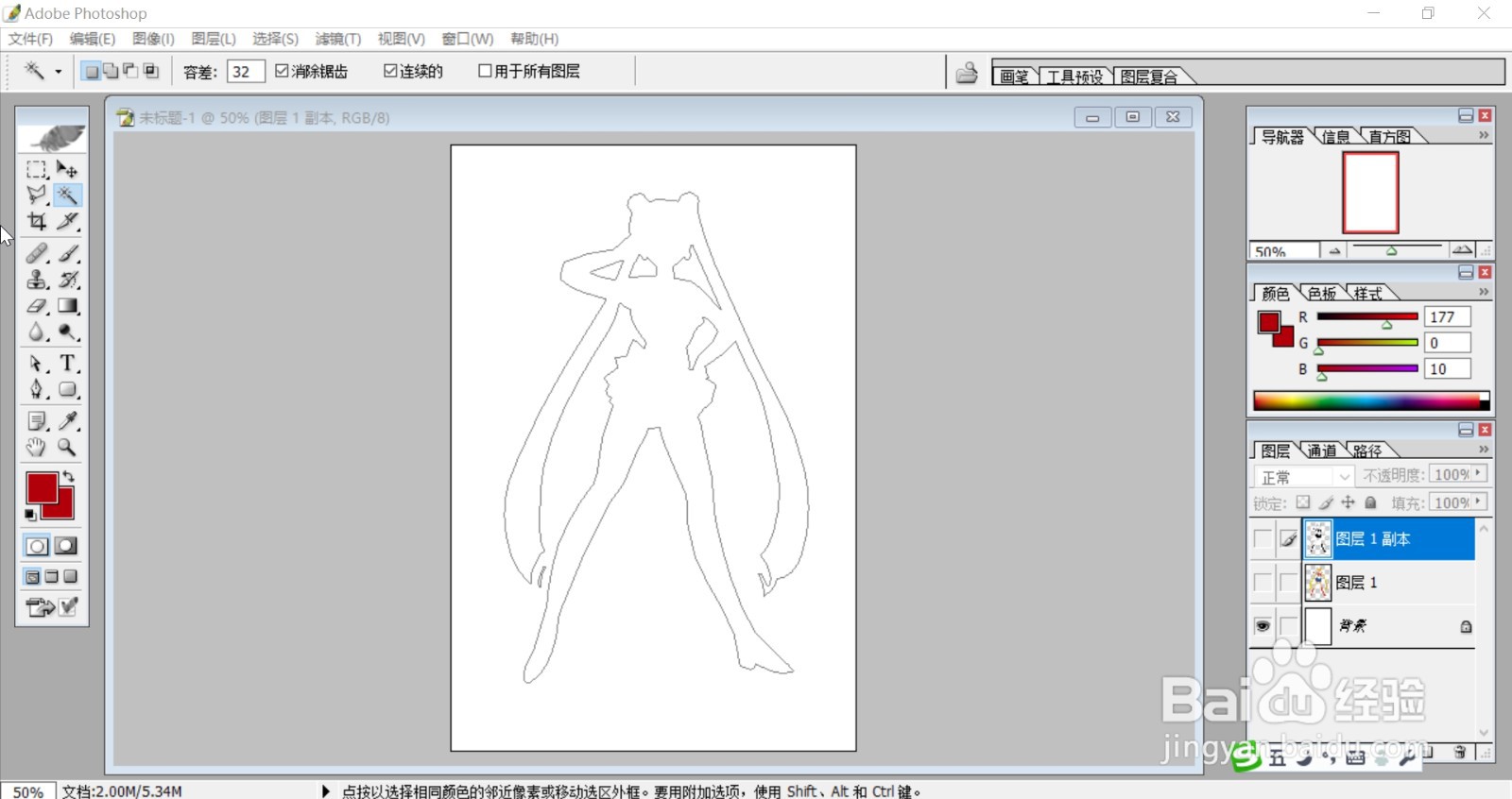Open the Color panel flyout menu
Image resolution: width=1512 pixels, height=799 pixels.
pyautogui.click(x=1484, y=292)
